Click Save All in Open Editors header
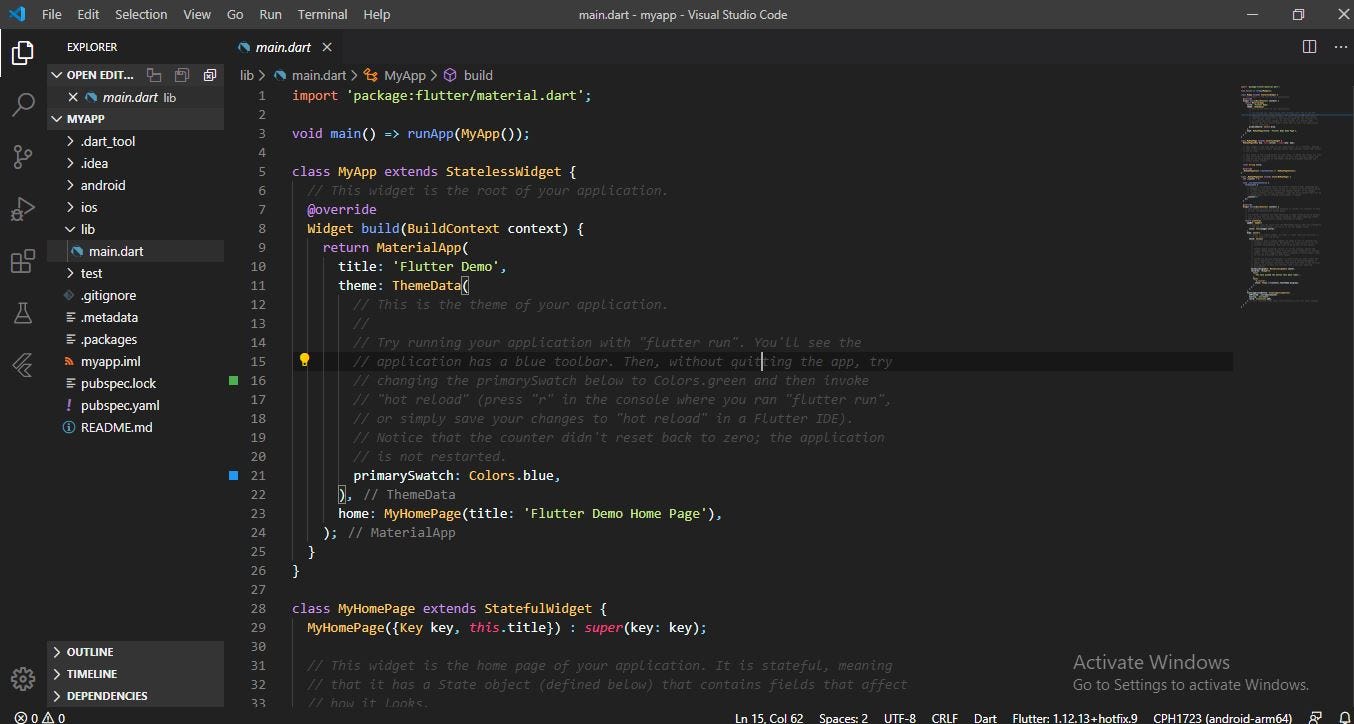 click(x=182, y=75)
